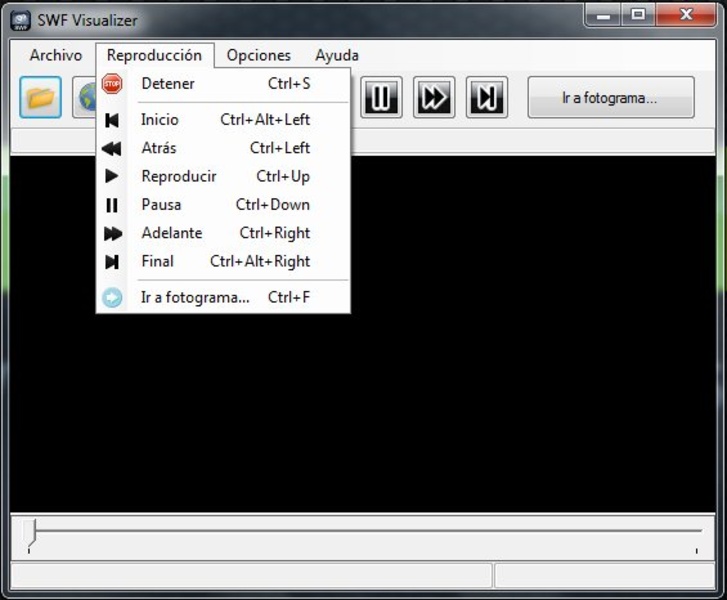The image size is (727, 600).
Task: Click the Ctrl+Down shortcut text
Action: point(273,204)
